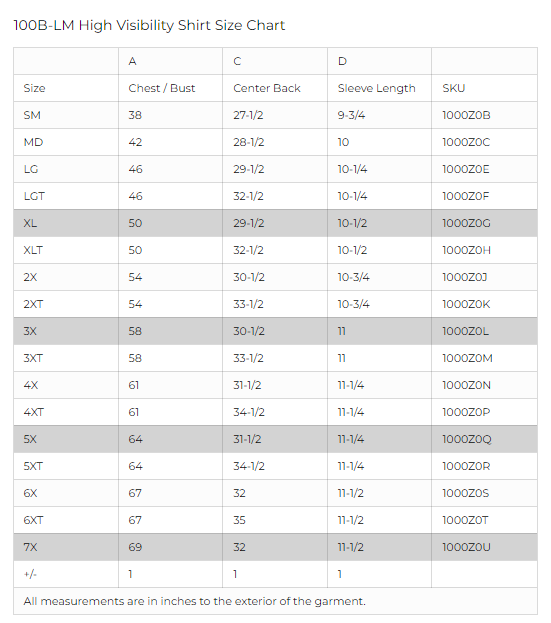Select the 3X size cell
Image resolution: width=551 pixels, height=623 pixels.
(30, 331)
